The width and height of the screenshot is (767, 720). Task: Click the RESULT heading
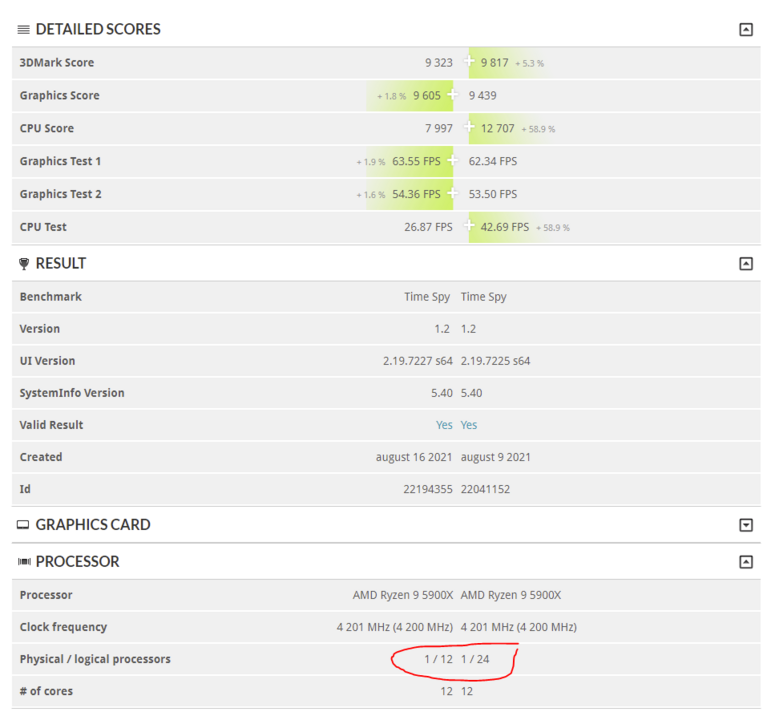pos(61,264)
